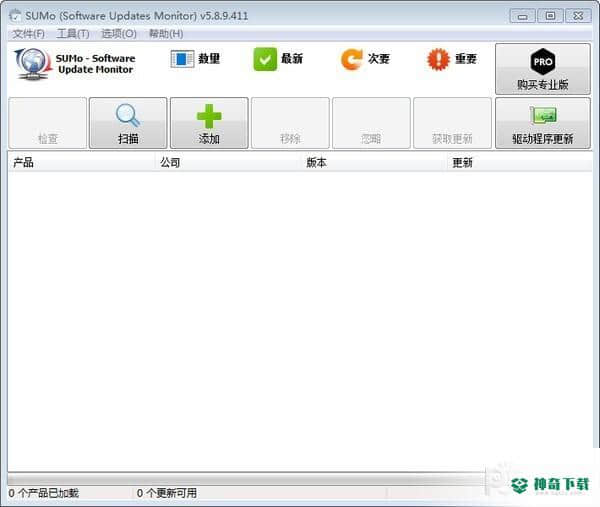600x507 pixels.
Task: Click the red exclamation 重要 icon
Action: point(438,59)
